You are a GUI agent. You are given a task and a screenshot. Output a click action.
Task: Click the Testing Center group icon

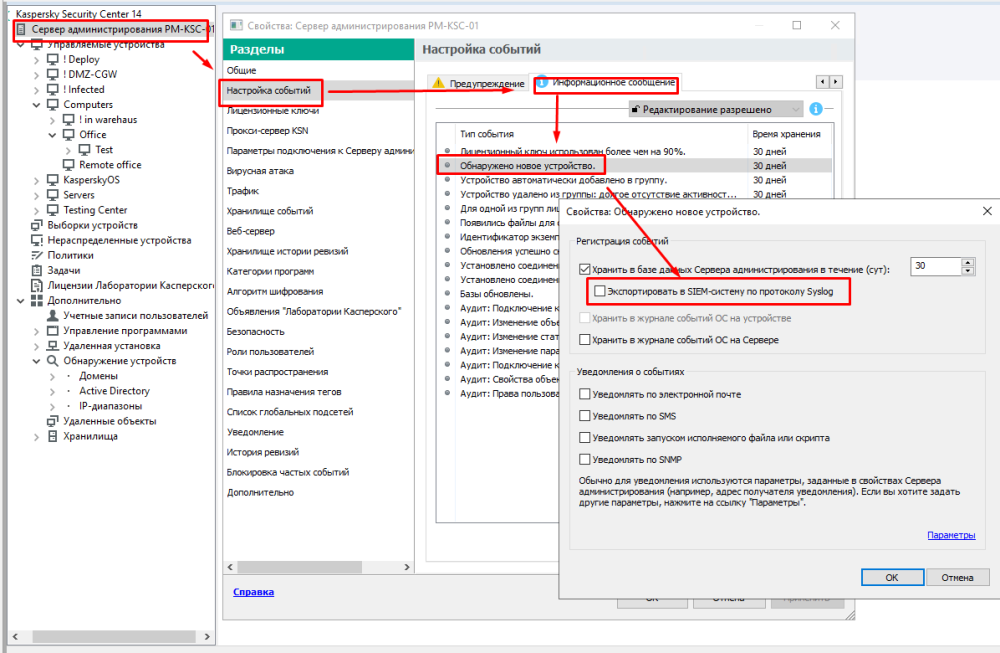(x=53, y=210)
